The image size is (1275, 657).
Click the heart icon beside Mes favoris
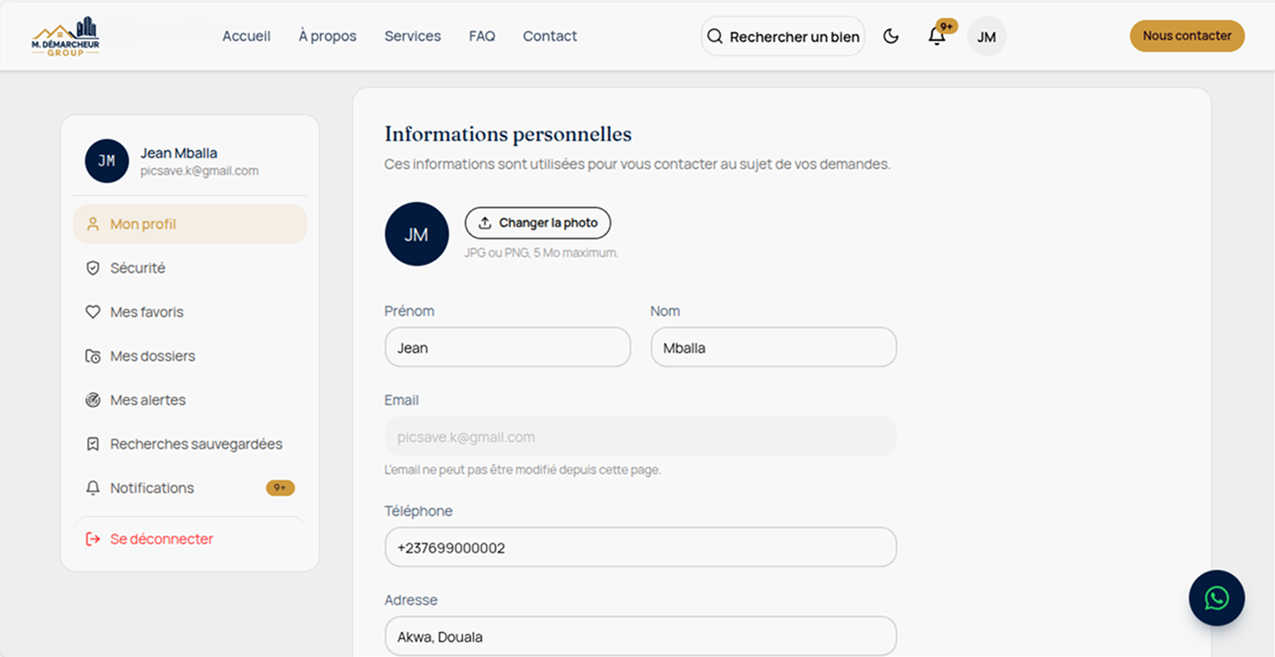tap(93, 312)
